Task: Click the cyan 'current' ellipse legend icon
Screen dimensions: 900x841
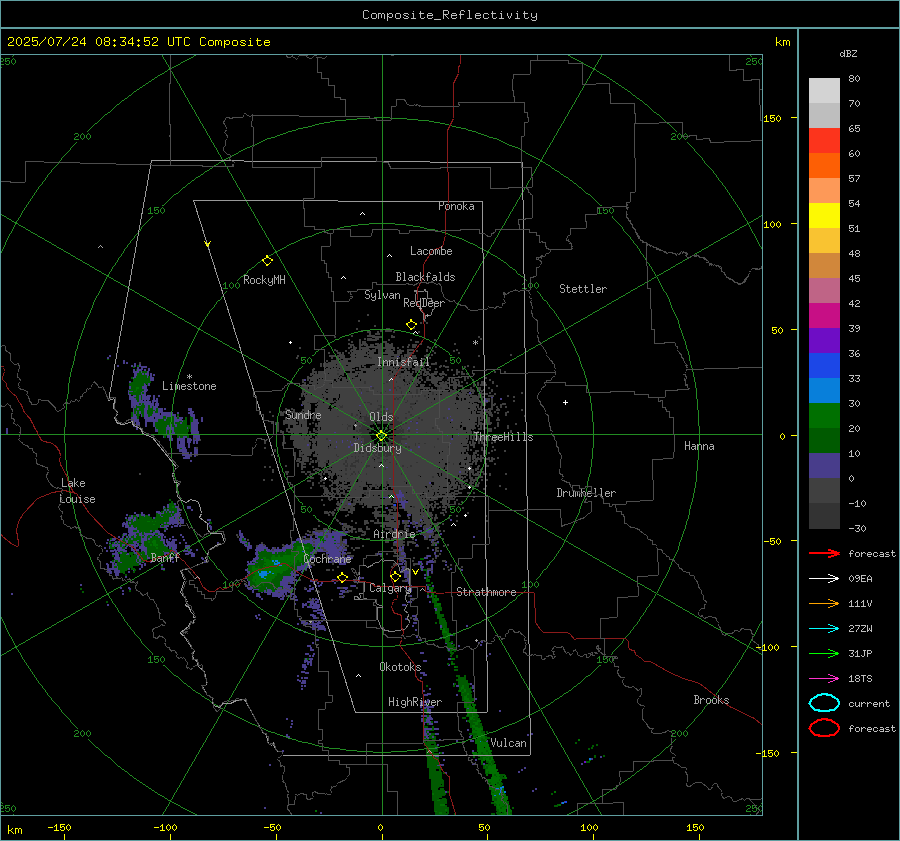Action: tap(824, 703)
